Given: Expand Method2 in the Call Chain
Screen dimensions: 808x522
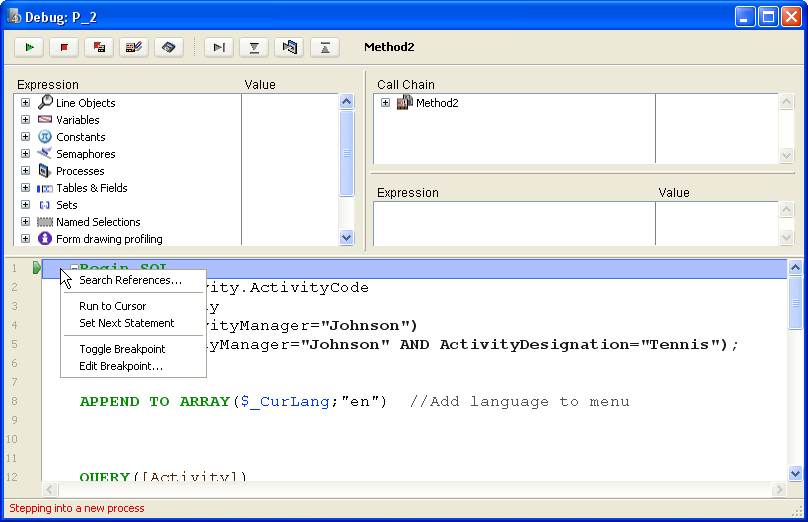Looking at the screenshot, I should point(386,103).
